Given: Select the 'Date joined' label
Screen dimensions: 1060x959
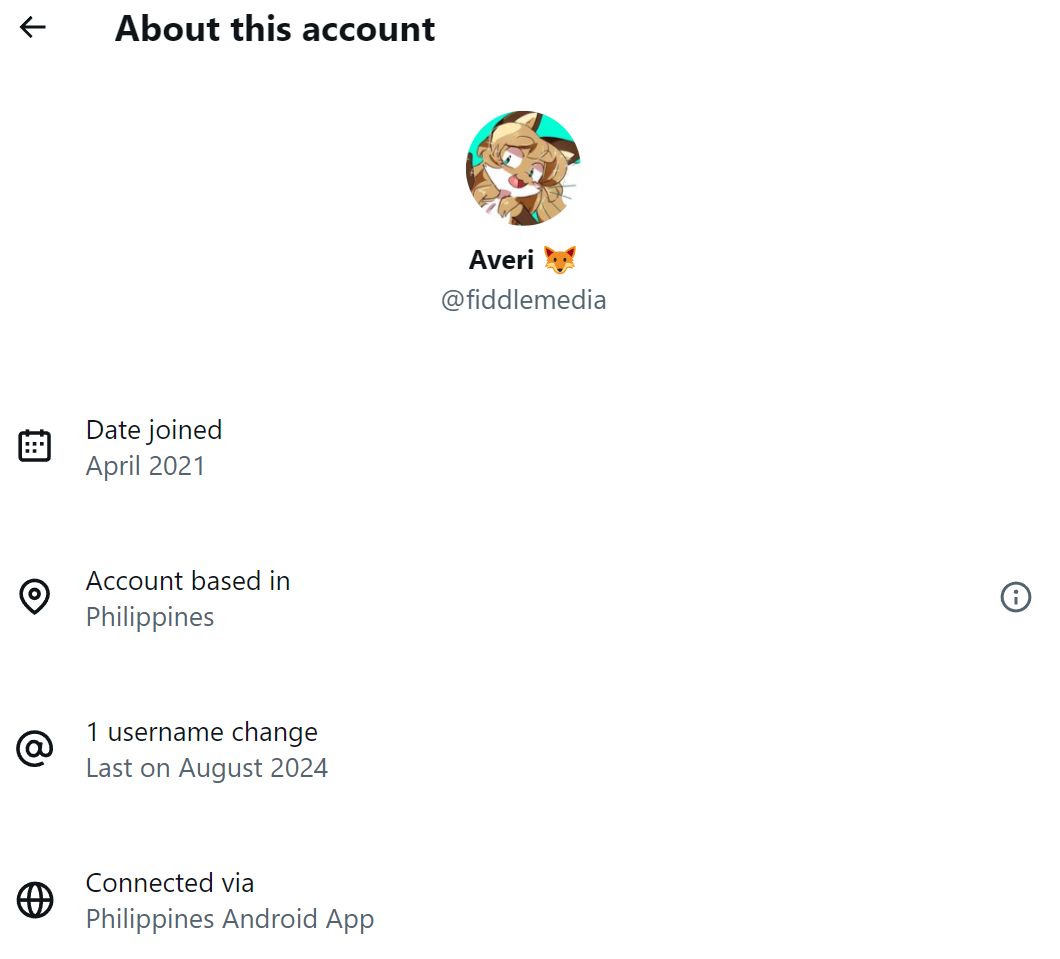Looking at the screenshot, I should point(154,430).
